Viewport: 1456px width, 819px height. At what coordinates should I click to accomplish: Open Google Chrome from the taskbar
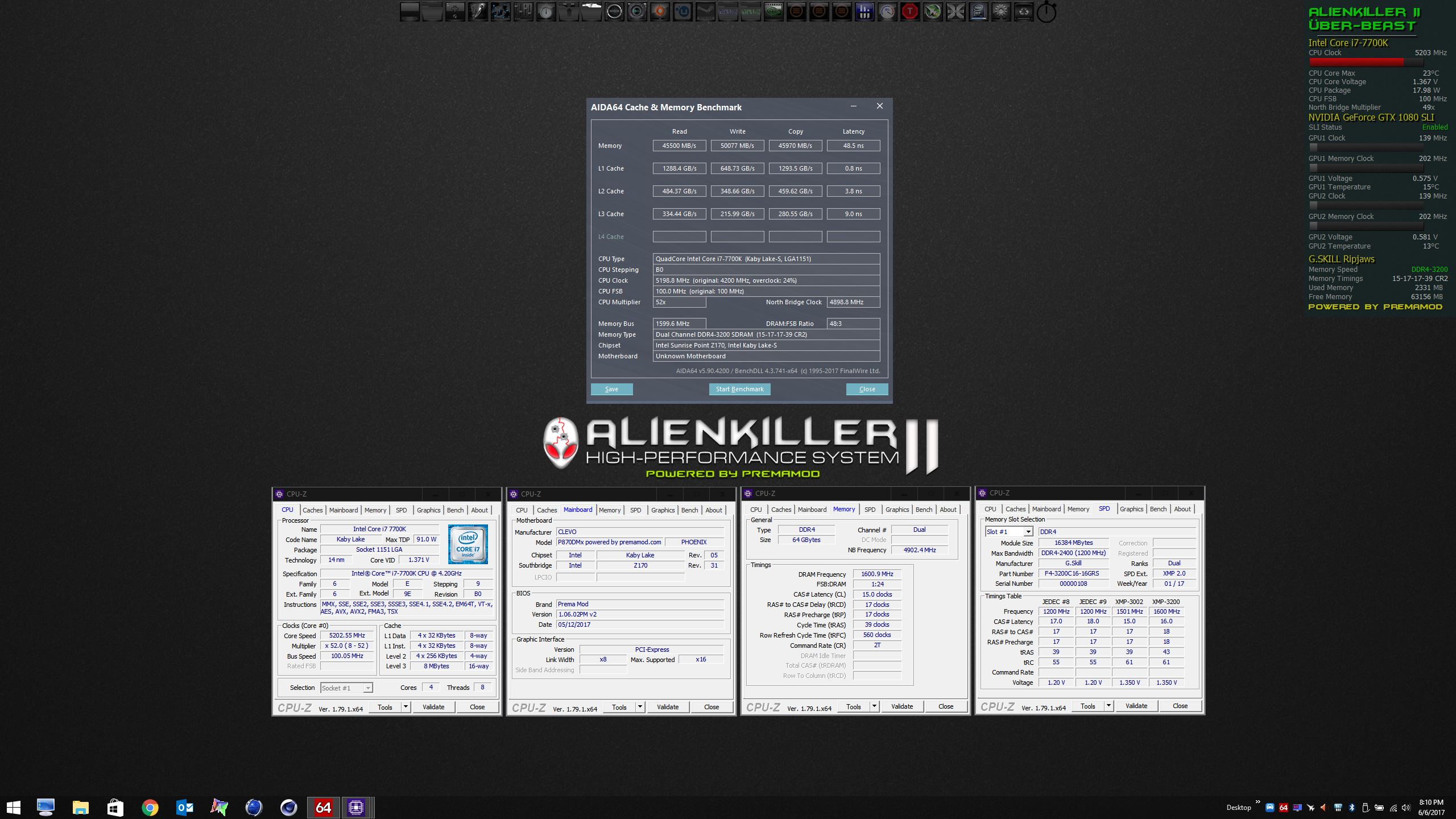[150, 807]
